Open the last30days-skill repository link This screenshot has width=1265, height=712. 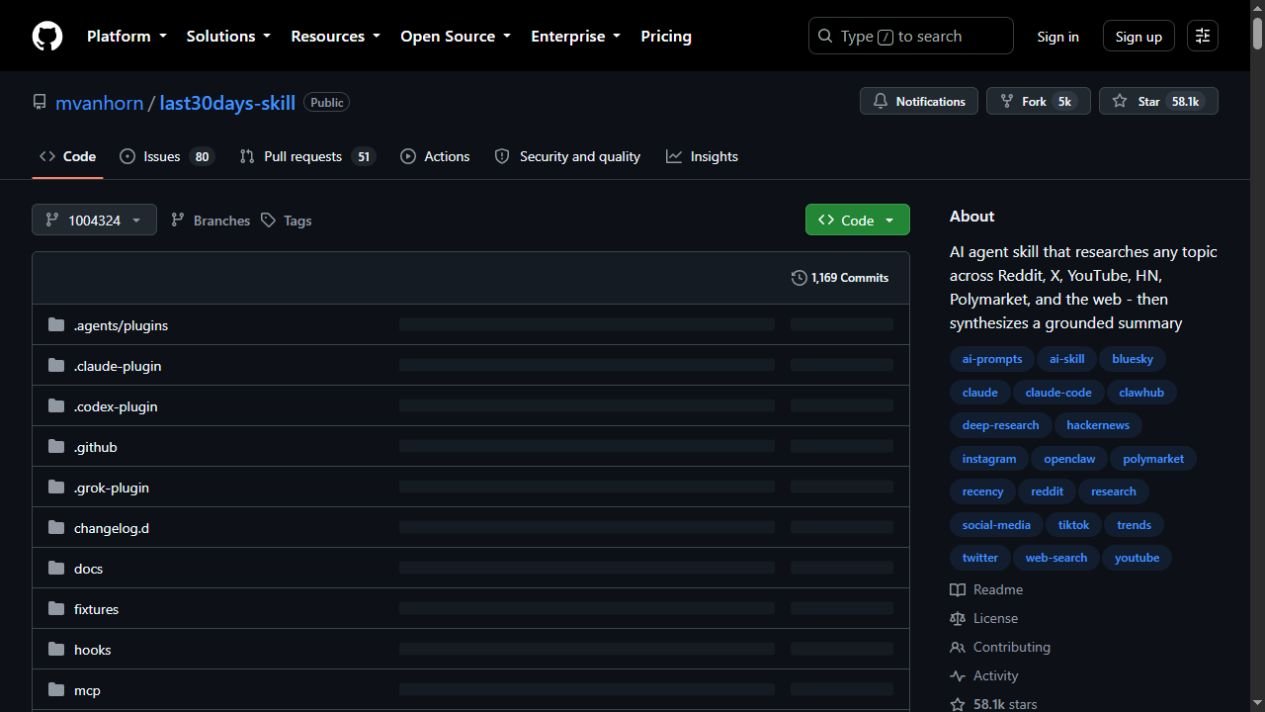pos(227,102)
